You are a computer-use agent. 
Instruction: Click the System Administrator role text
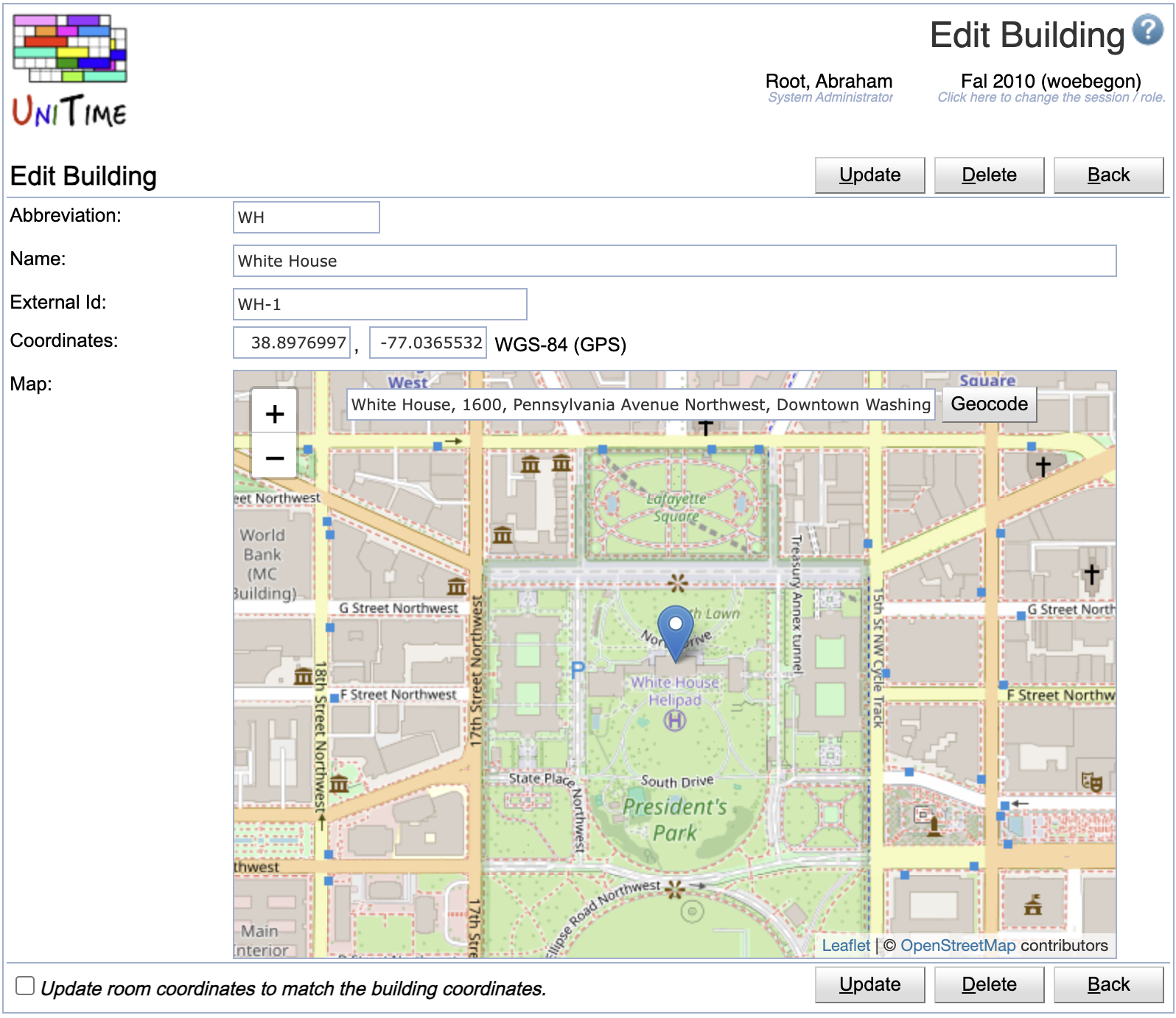point(830,97)
